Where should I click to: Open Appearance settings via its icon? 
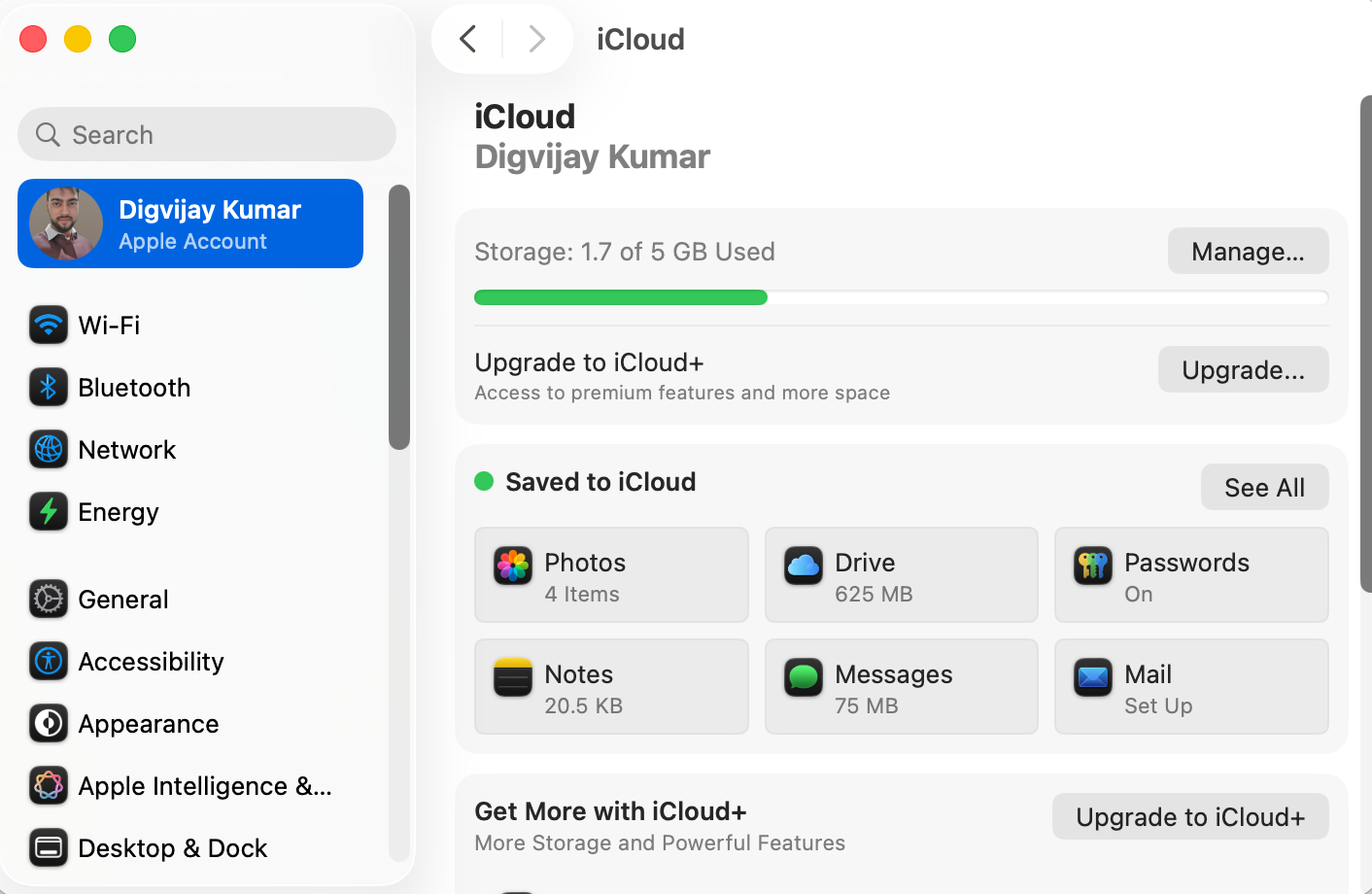point(49,723)
